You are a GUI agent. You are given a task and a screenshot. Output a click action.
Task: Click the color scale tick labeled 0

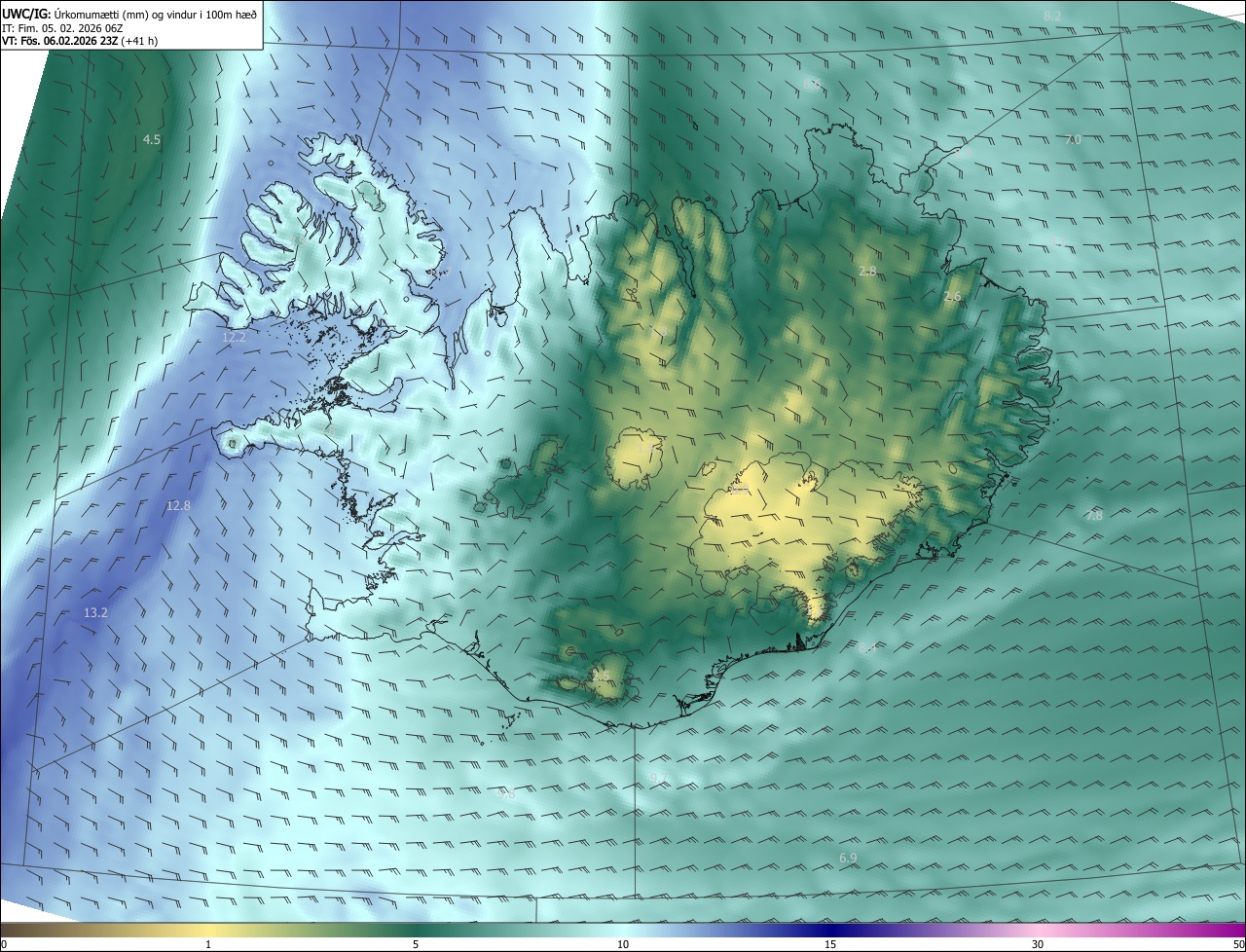coord(4,944)
